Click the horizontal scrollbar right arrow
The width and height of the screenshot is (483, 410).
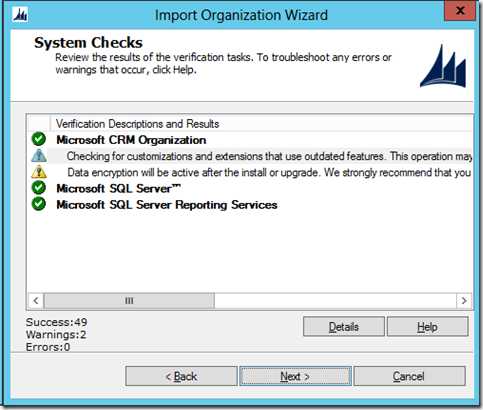(464, 301)
